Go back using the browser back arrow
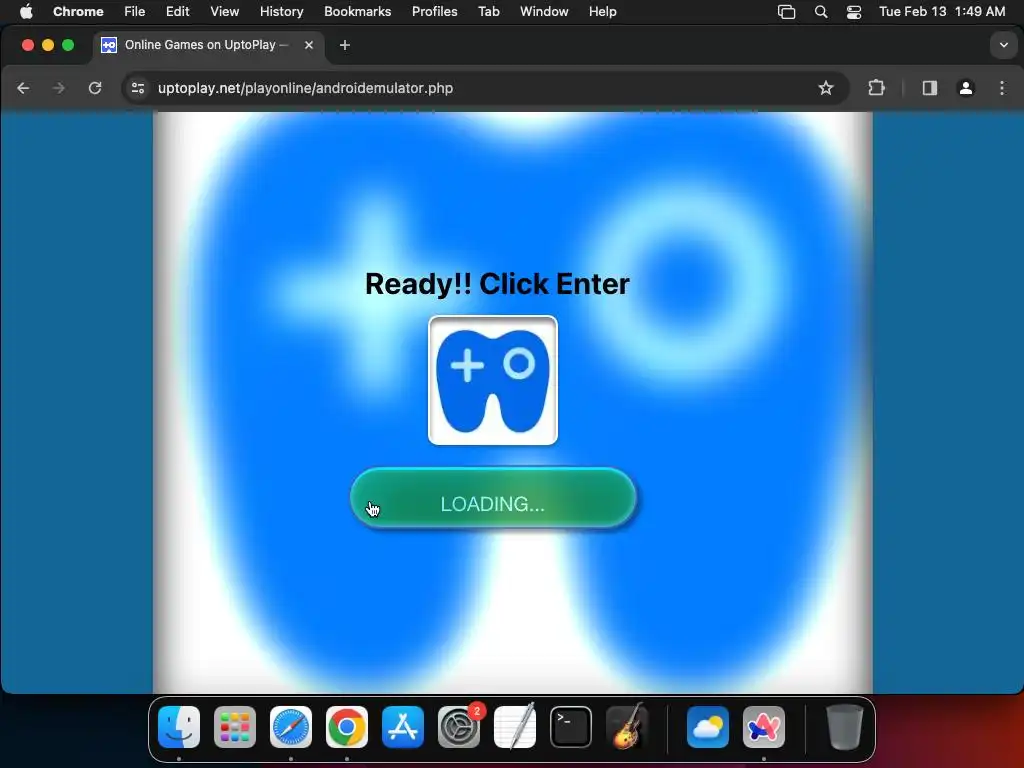Screen dimensions: 1024x768 [24, 88]
